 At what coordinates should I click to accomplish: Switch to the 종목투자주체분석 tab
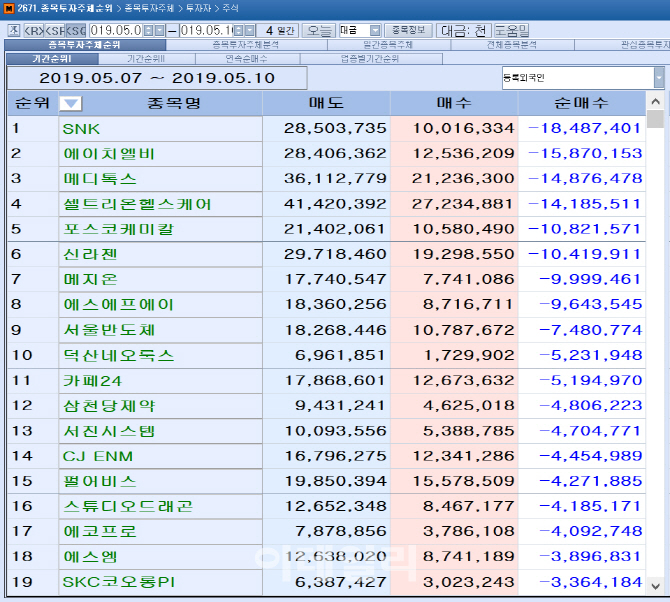pyautogui.click(x=246, y=45)
